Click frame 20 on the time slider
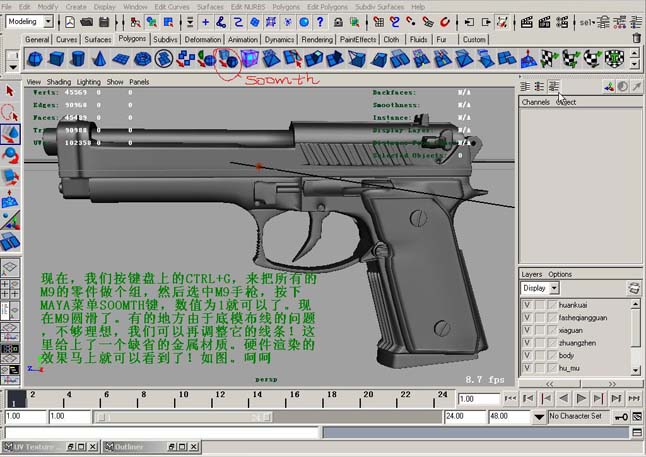646x457 pixels. [368, 398]
